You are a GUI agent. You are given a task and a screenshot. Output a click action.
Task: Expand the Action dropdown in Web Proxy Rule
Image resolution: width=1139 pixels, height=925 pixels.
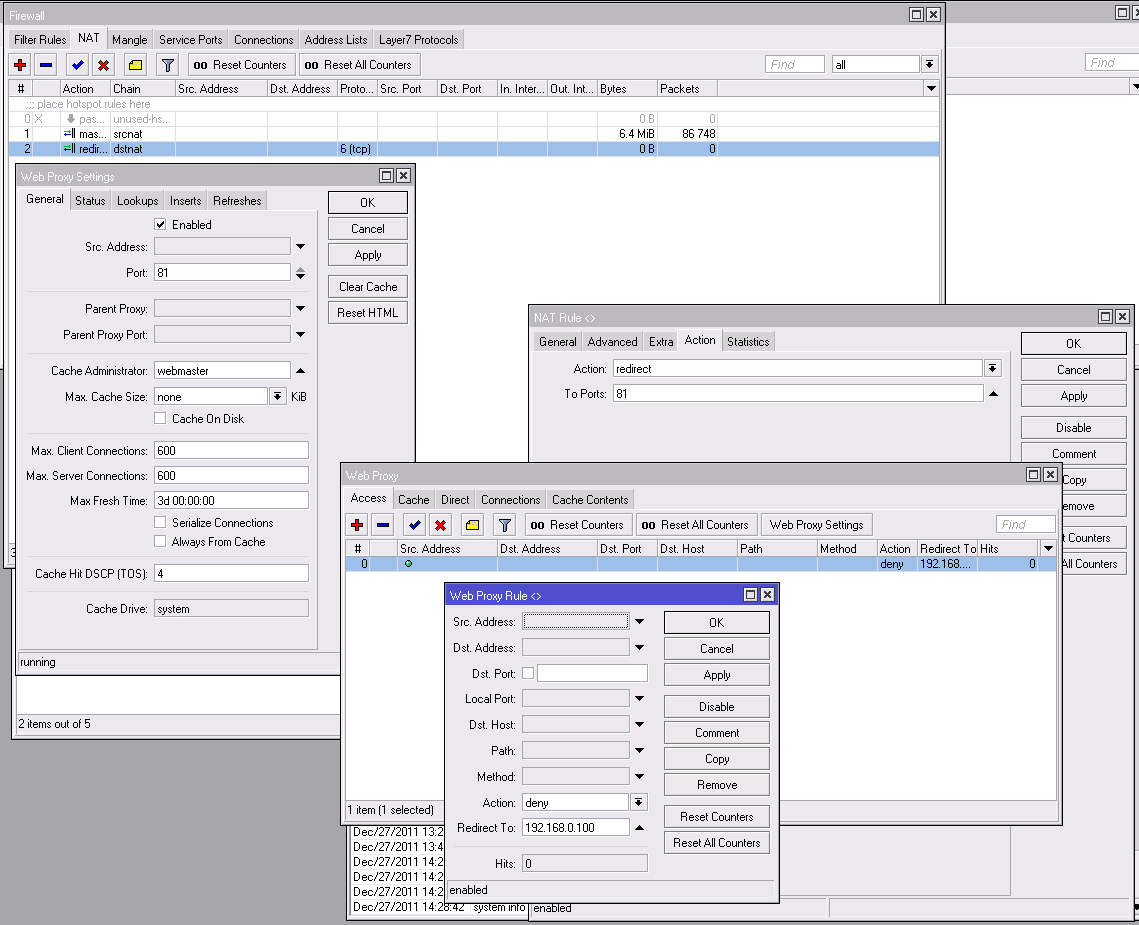638,803
